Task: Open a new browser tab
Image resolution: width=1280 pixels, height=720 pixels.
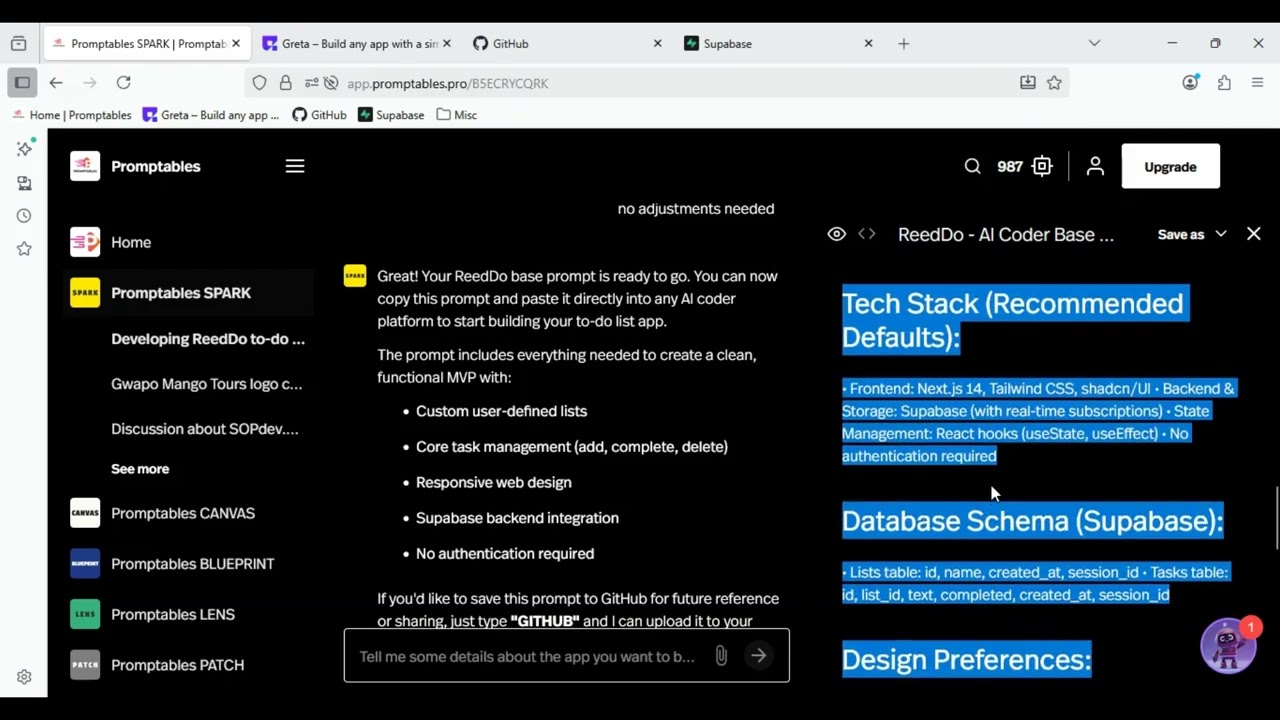Action: click(904, 44)
